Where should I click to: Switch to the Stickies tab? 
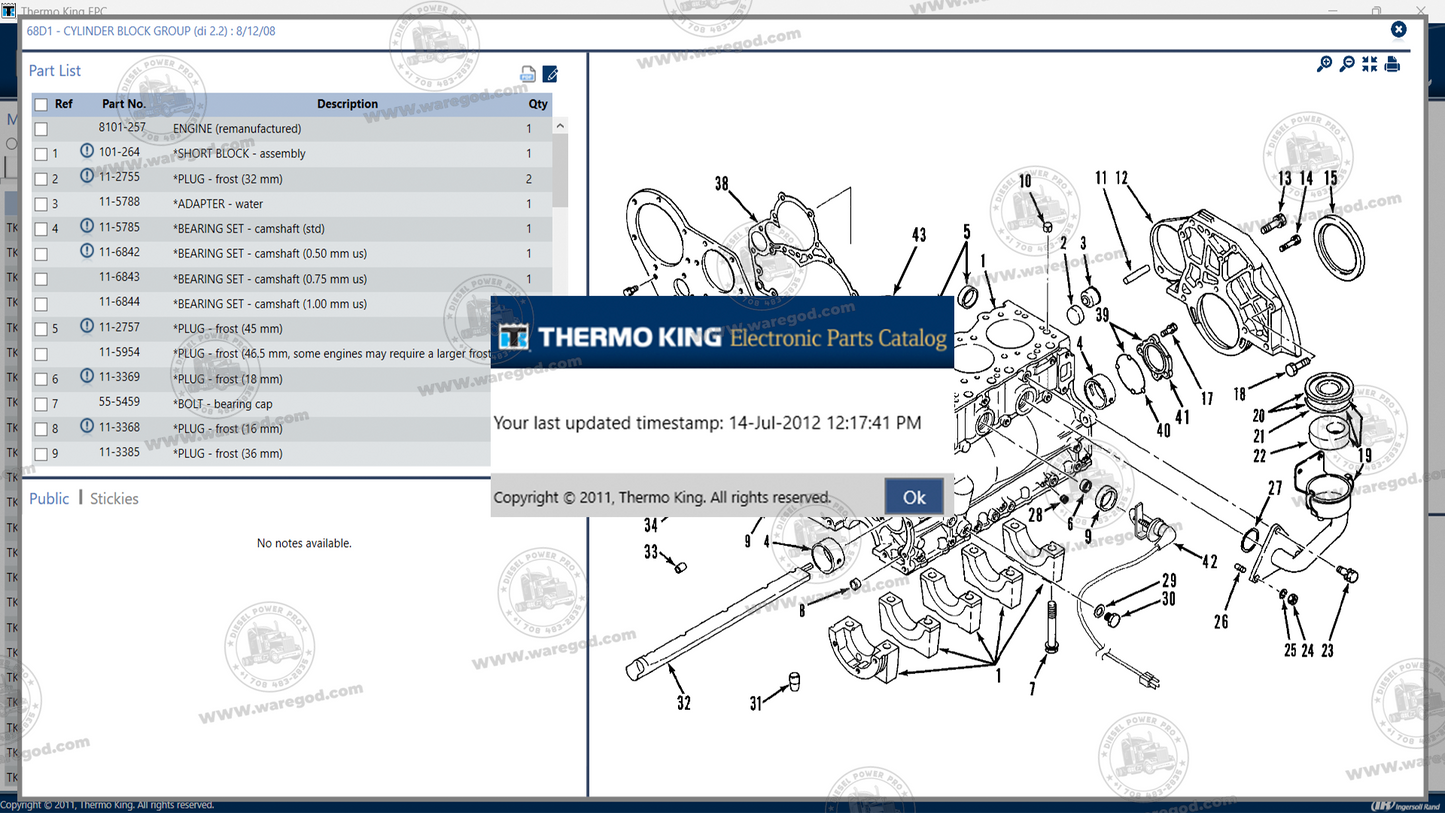(113, 498)
